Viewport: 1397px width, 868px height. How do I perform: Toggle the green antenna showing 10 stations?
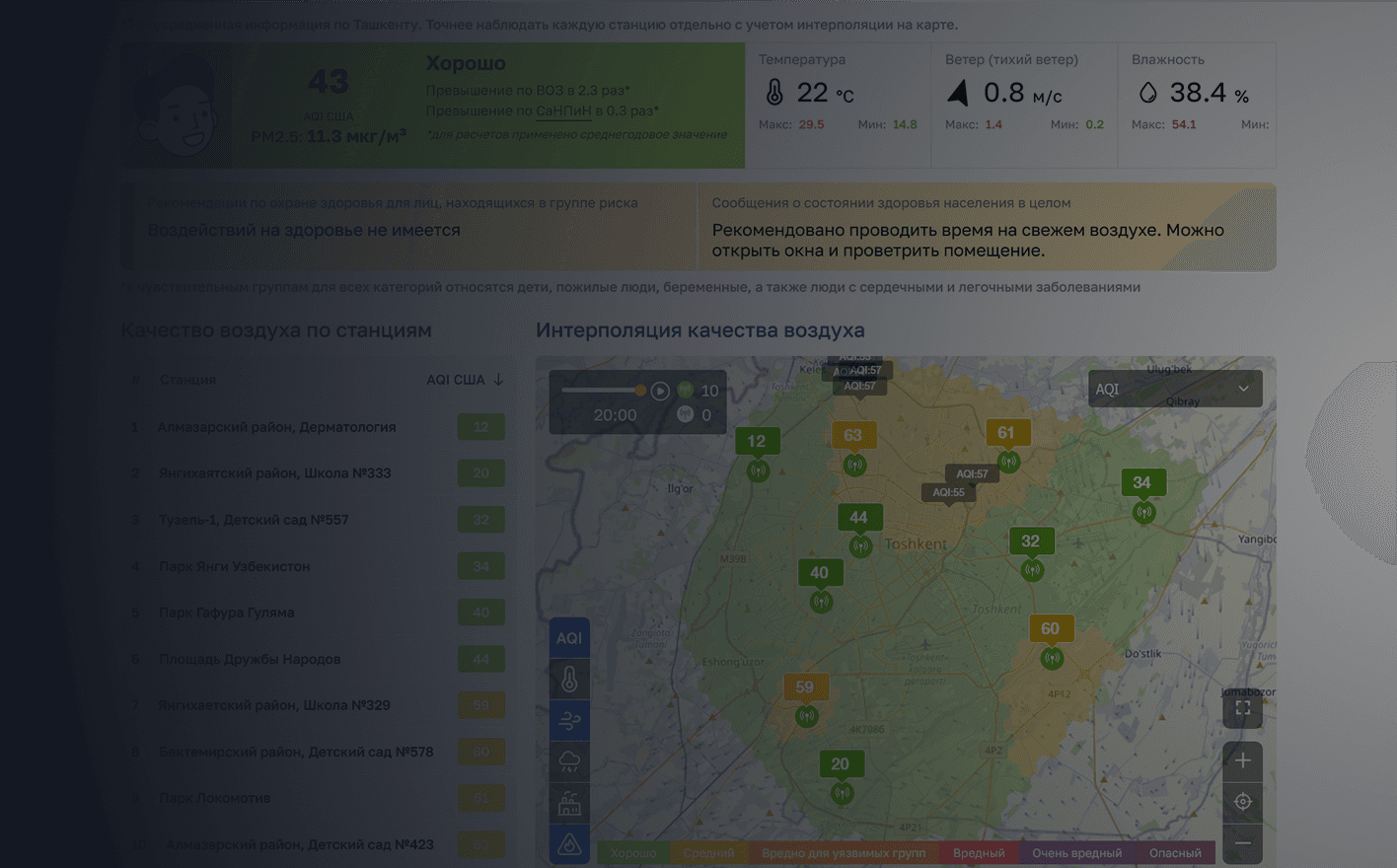[685, 390]
